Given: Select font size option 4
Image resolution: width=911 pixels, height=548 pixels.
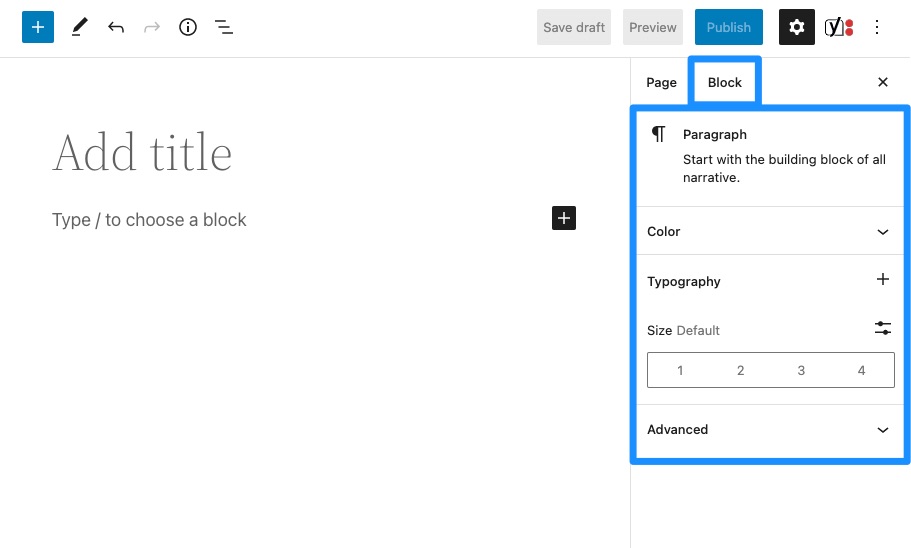Looking at the screenshot, I should coord(861,370).
